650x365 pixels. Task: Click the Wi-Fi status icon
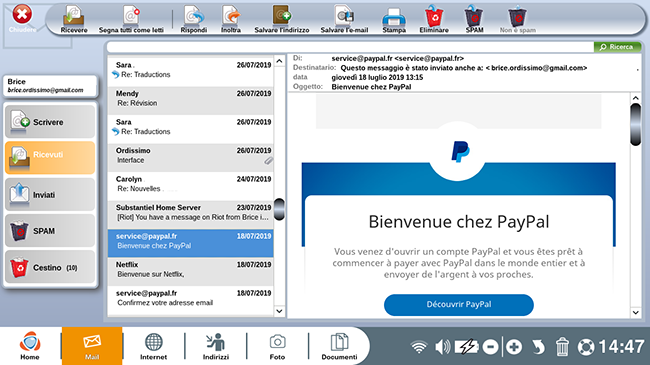419,347
